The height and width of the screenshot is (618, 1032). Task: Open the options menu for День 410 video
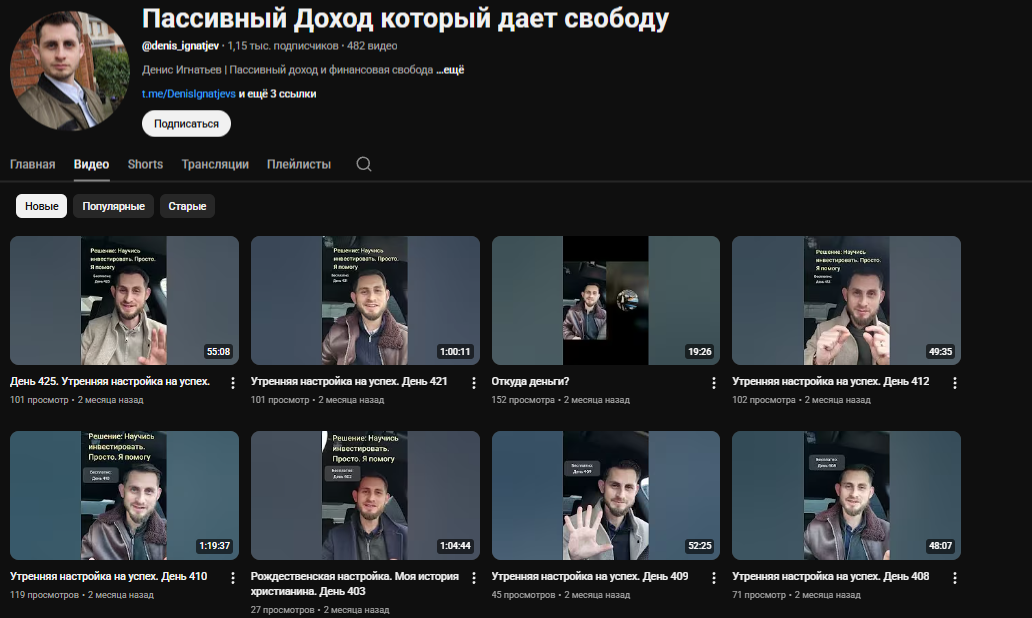[232, 578]
